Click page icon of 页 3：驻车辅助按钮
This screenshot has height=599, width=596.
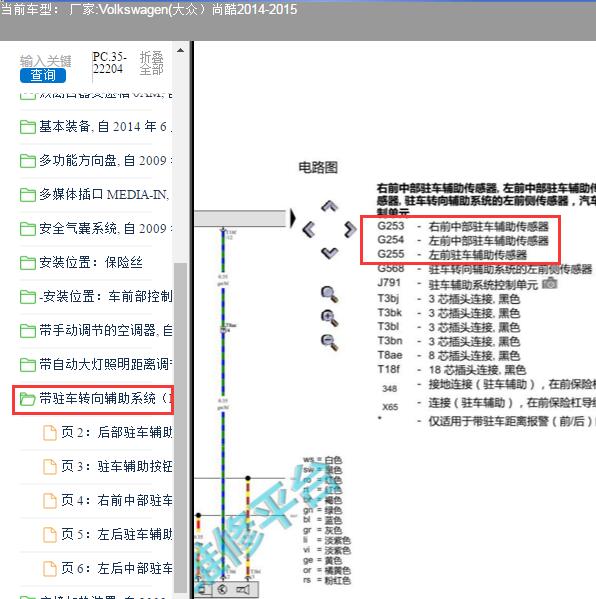(50, 467)
